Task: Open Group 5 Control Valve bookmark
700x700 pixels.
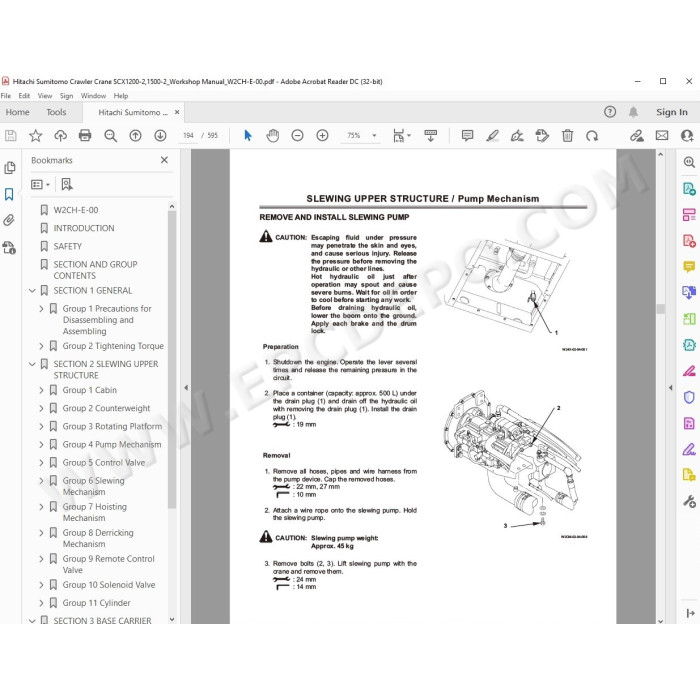Action: (104, 462)
